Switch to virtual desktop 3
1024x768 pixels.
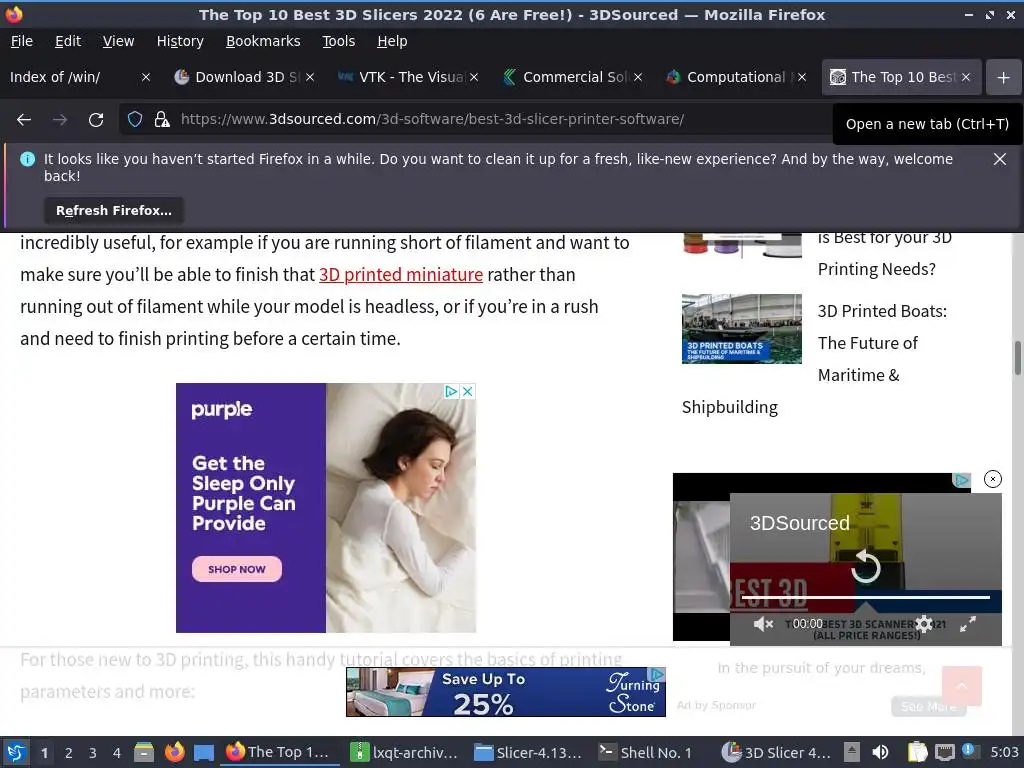tap(93, 753)
